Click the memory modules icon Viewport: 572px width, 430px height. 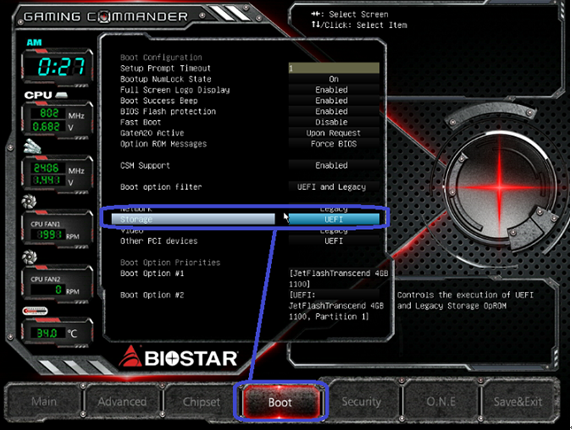coord(32,147)
